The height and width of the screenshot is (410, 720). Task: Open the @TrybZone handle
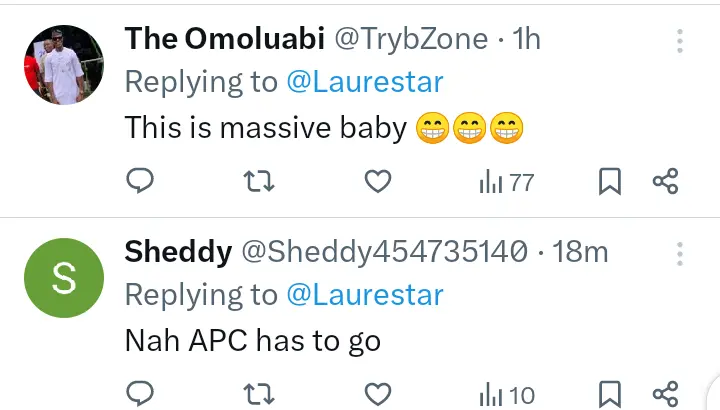pos(411,40)
